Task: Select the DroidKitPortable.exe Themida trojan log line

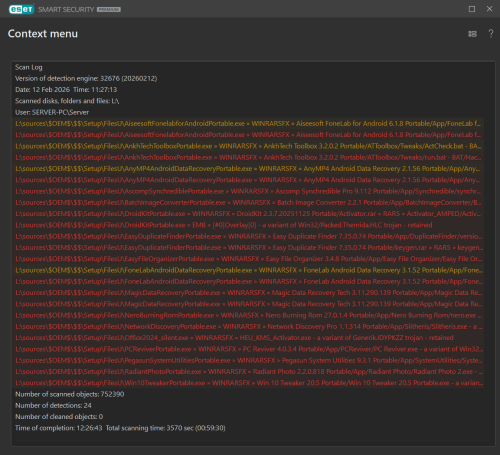Action: pyautogui.click(x=248, y=225)
